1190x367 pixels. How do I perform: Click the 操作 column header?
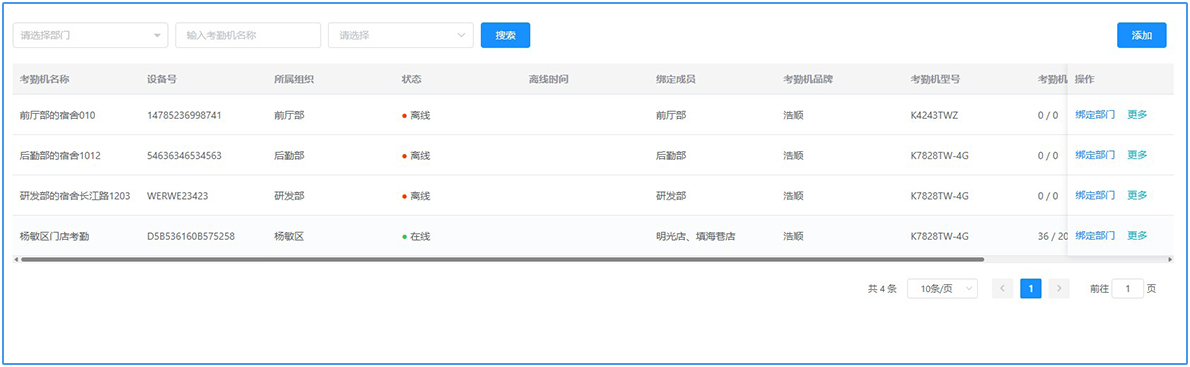tap(1085, 80)
